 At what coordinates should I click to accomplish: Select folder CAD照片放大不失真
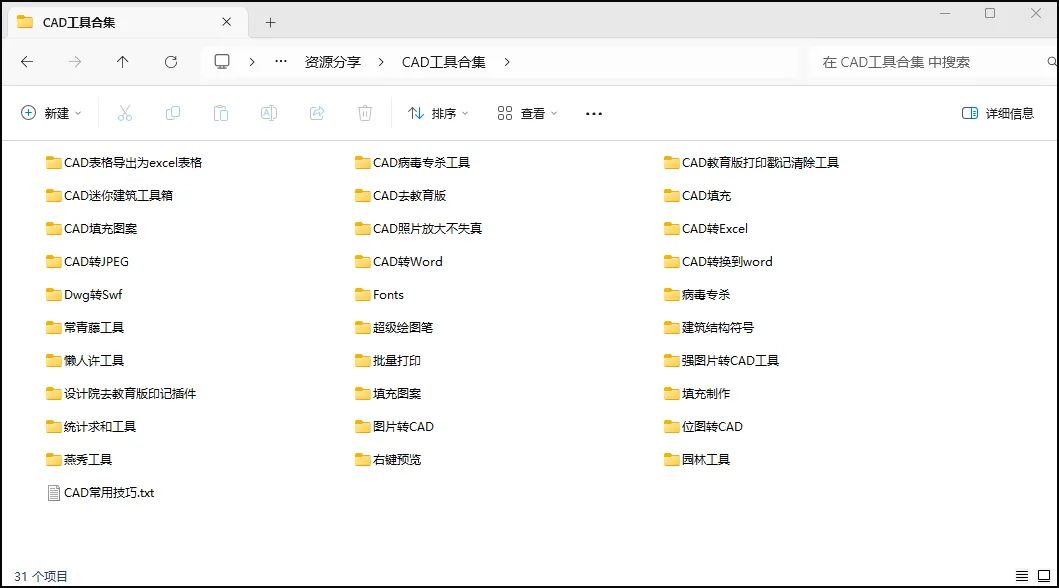pos(419,229)
